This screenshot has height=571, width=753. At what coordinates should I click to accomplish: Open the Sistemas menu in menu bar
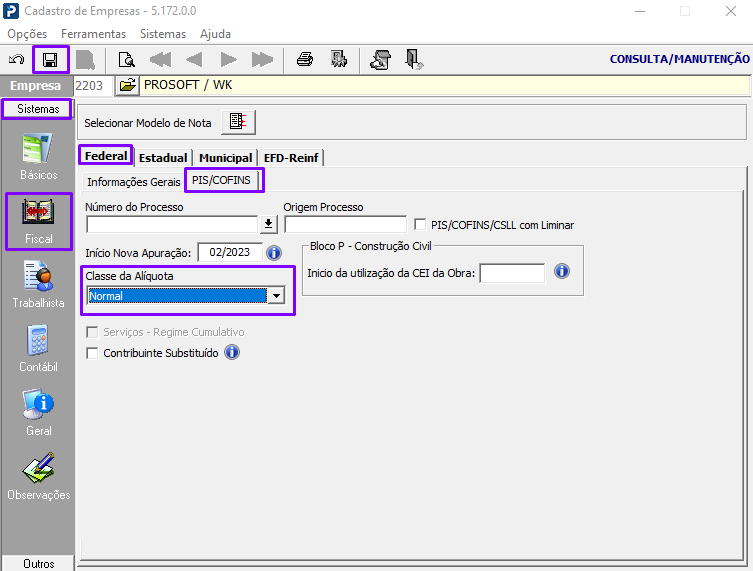[x=163, y=34]
